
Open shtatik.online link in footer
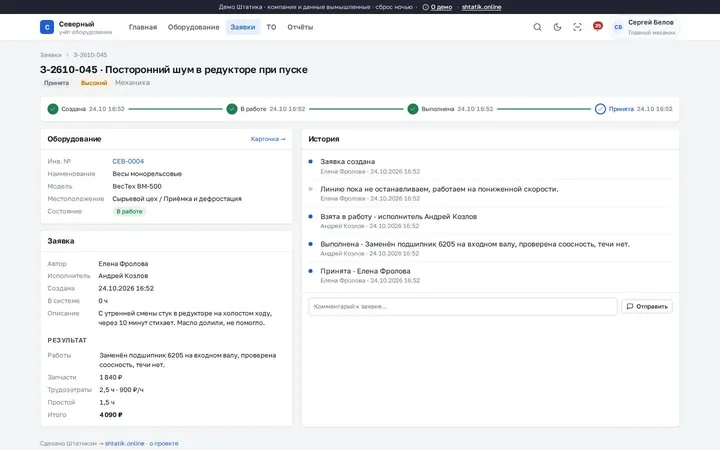pyautogui.click(x=124, y=444)
